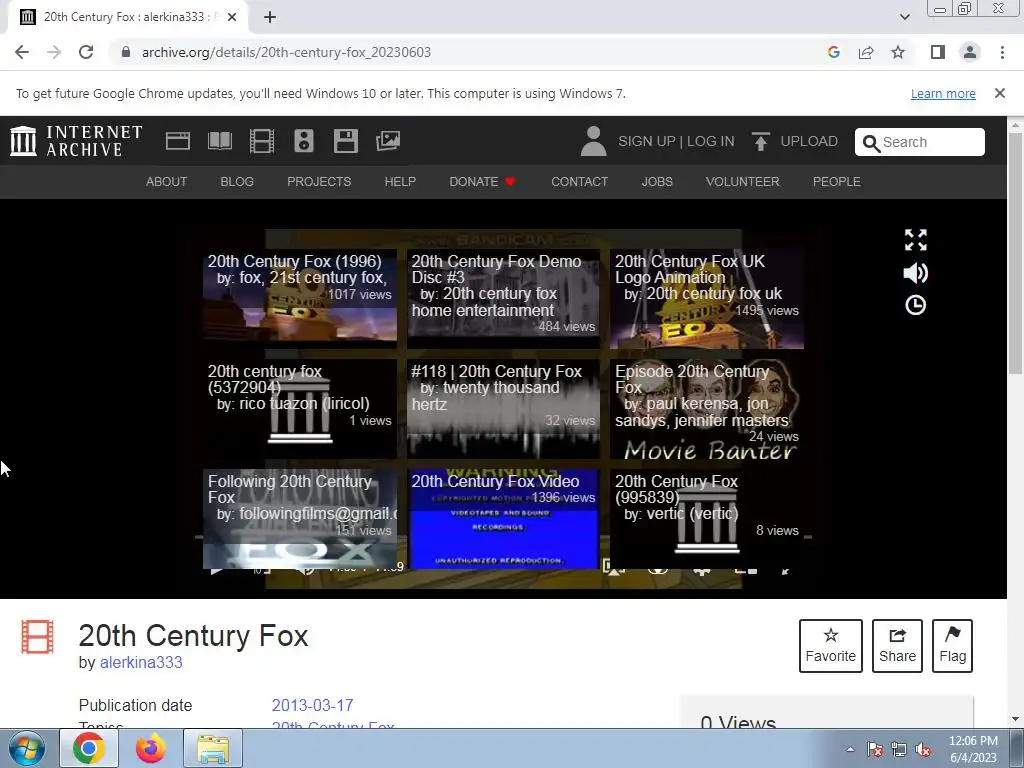Click the SIGN UP link

tap(647, 141)
